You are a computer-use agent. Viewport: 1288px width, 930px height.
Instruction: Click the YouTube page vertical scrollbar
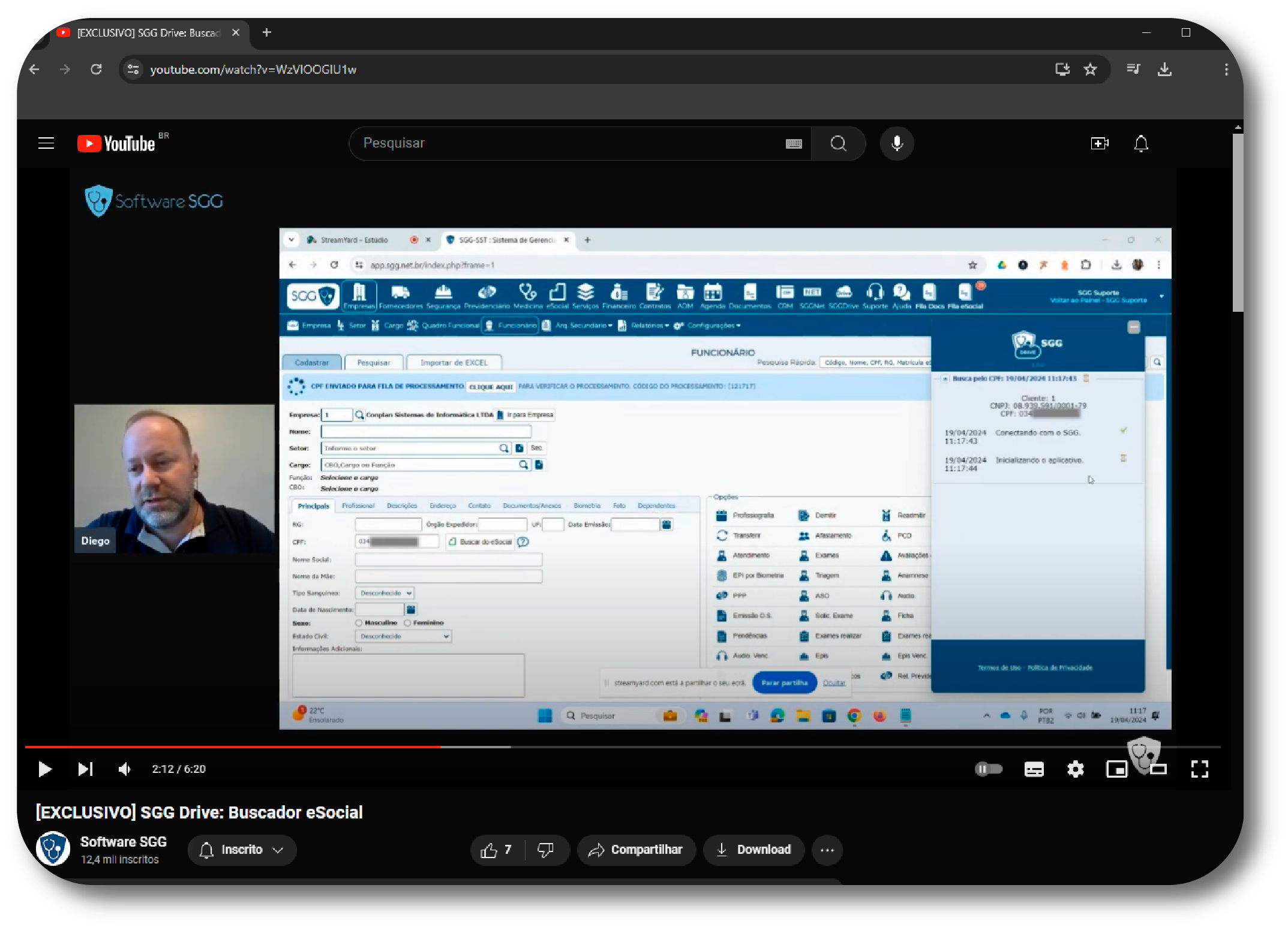pos(1238,222)
